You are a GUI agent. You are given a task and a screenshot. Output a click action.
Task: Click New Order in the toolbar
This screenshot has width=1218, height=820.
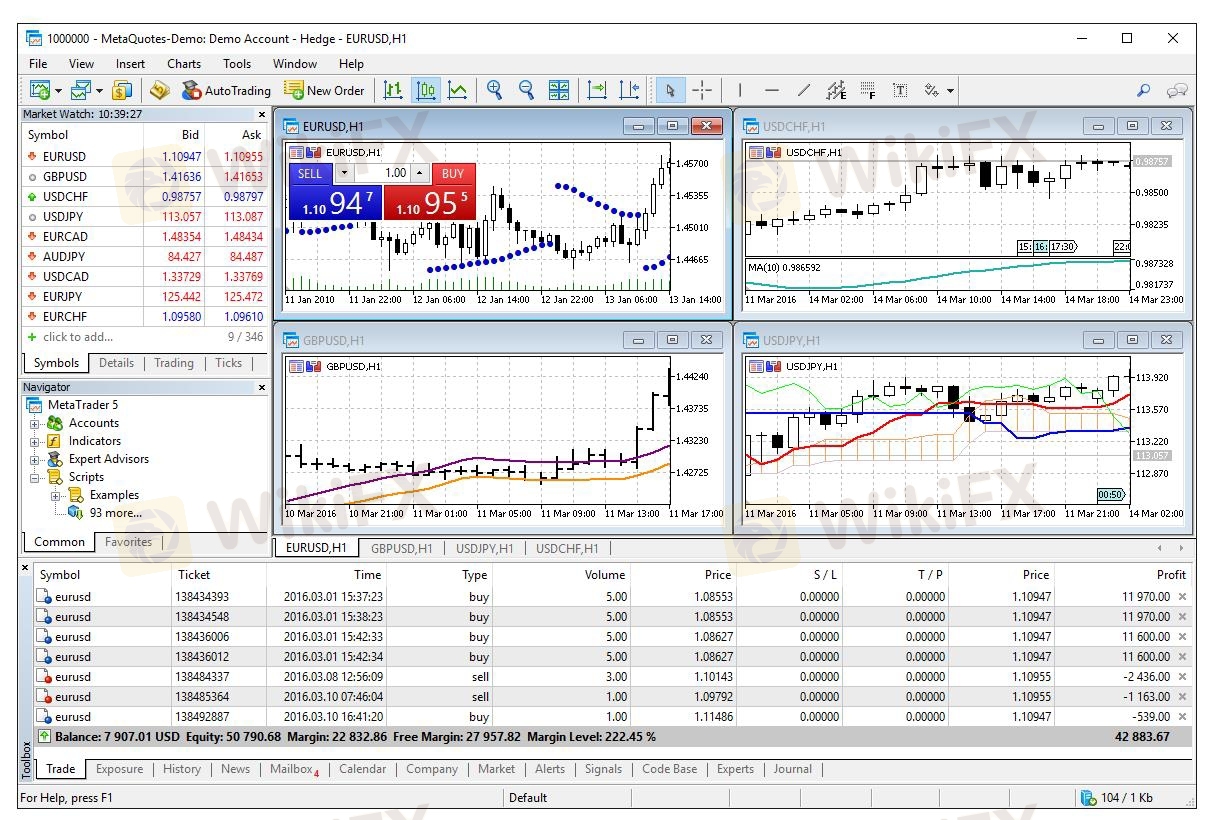[x=324, y=90]
